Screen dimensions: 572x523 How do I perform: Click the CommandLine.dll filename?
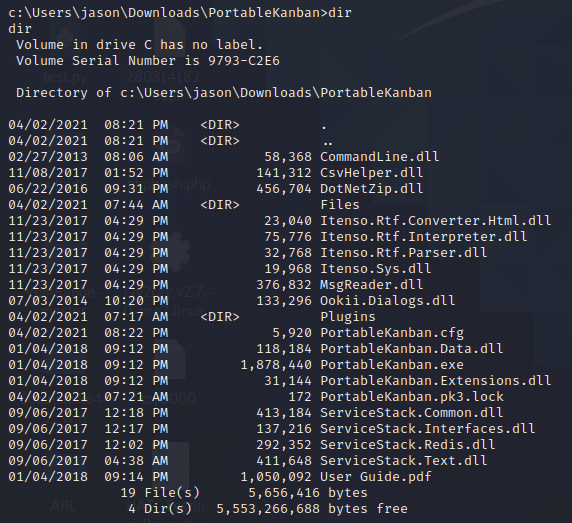tap(380, 157)
